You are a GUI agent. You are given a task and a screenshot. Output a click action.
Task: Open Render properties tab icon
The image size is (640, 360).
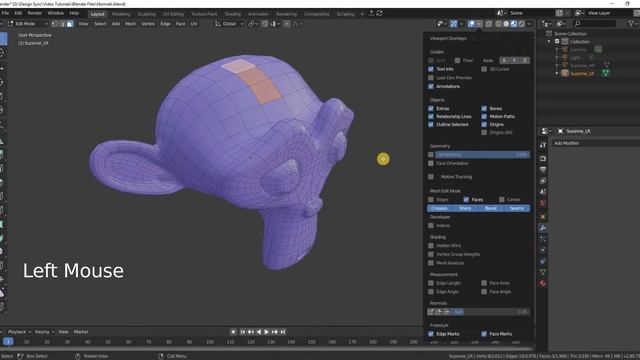pyautogui.click(x=543, y=158)
